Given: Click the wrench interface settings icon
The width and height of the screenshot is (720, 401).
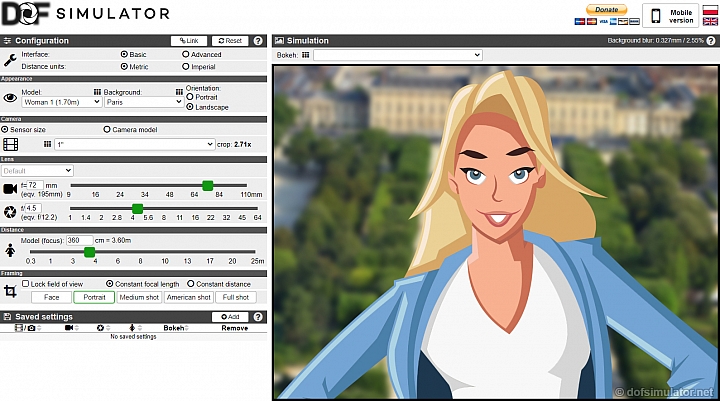Looking at the screenshot, I should [10, 60].
